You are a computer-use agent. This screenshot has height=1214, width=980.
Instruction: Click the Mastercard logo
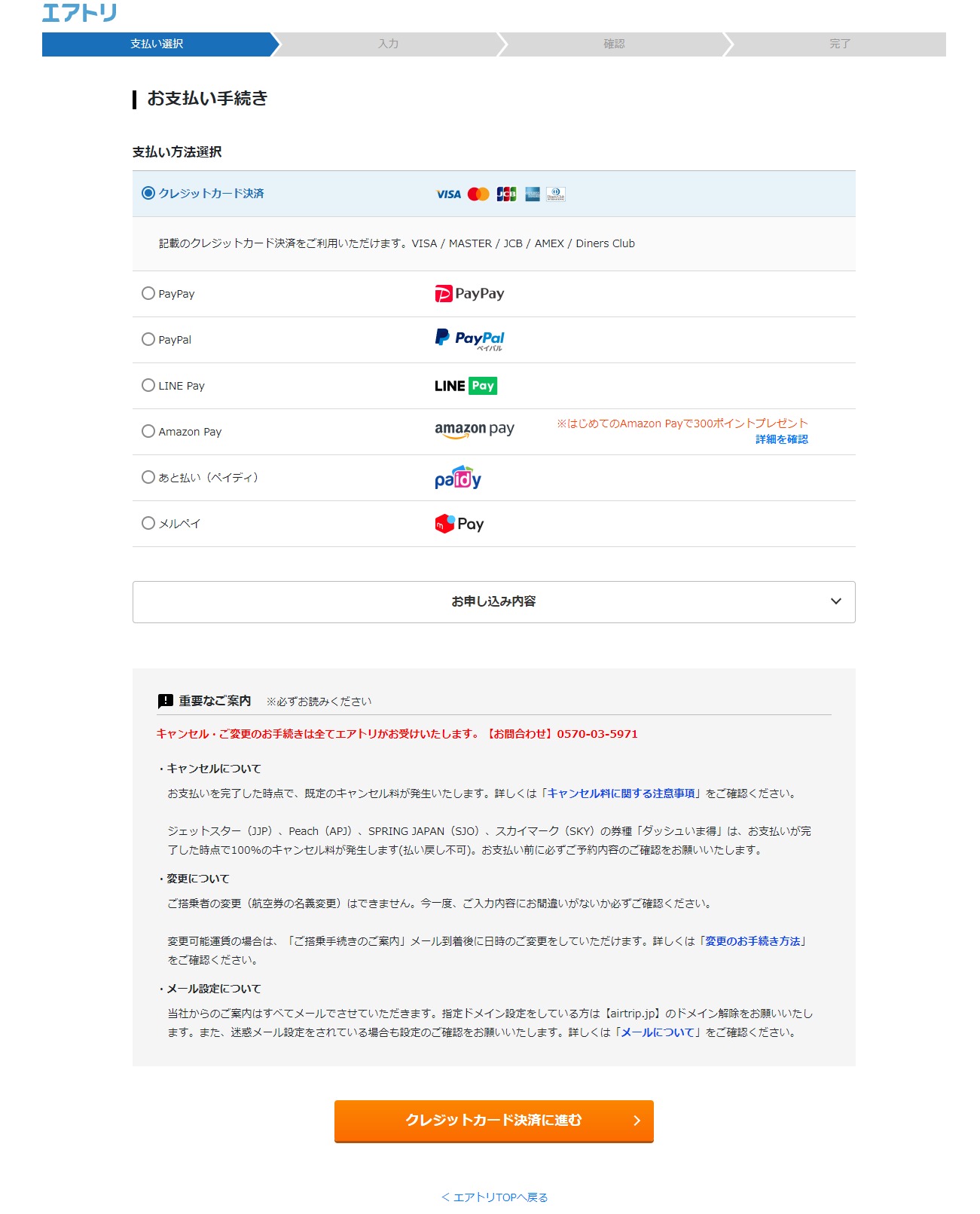click(478, 194)
